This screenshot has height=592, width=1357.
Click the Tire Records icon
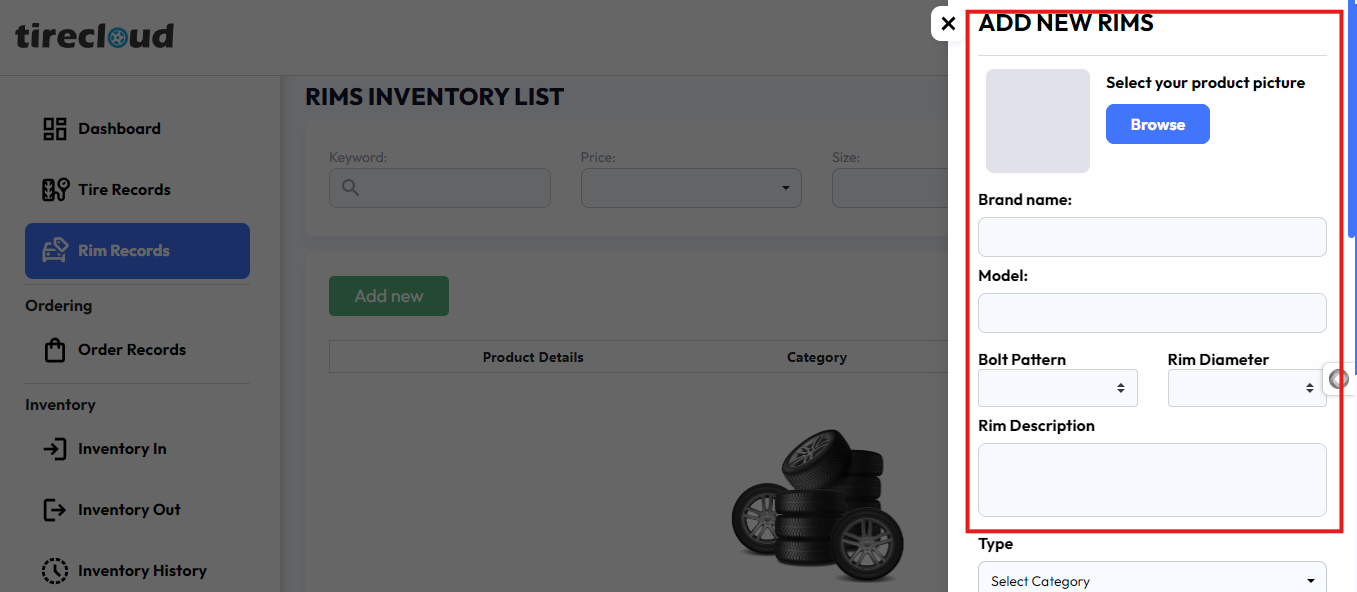point(54,190)
